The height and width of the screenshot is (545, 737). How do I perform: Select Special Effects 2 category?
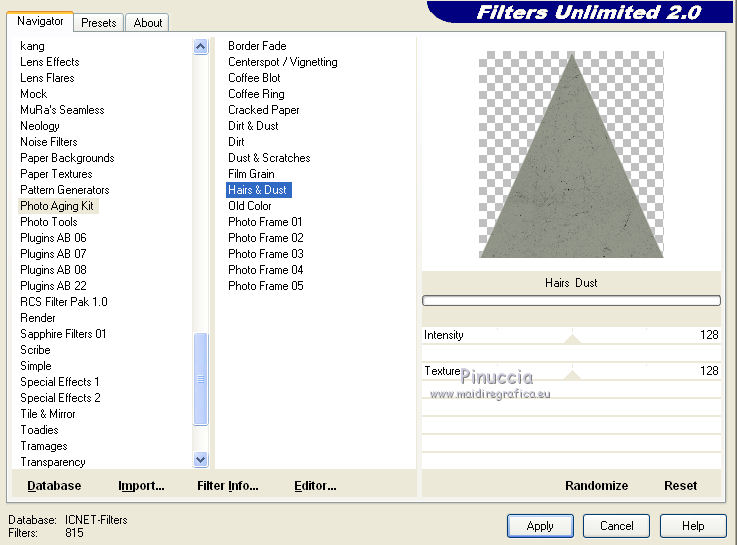60,397
